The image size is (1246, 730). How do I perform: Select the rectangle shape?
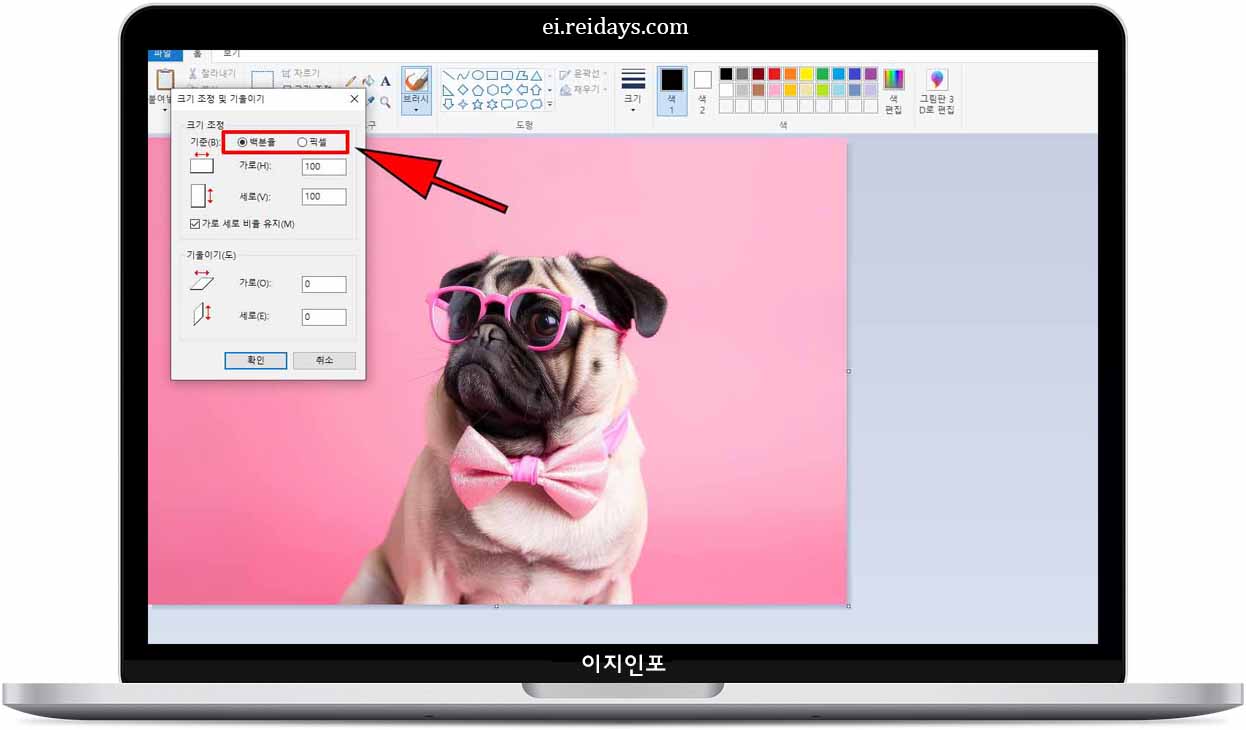(492, 75)
